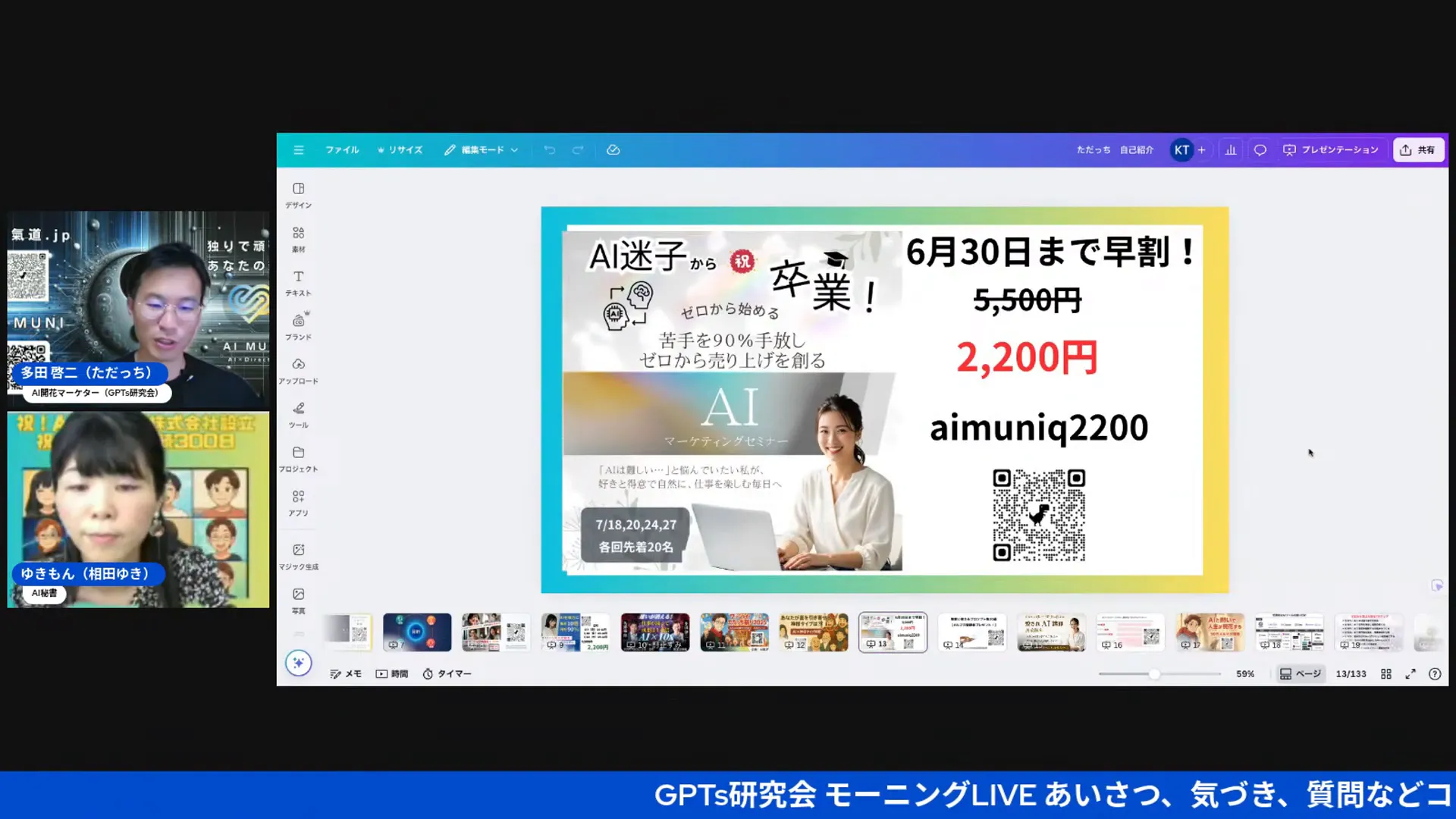Open the ブランド panel
Viewport: 1456px width, 819px height.
click(x=299, y=327)
